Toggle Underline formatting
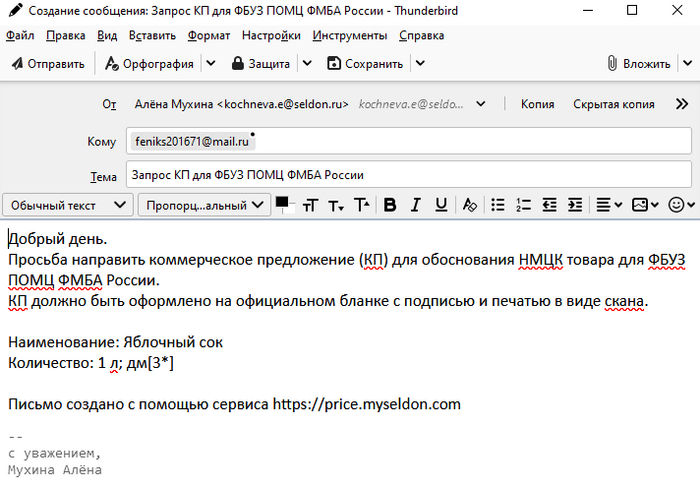 pyautogui.click(x=441, y=205)
